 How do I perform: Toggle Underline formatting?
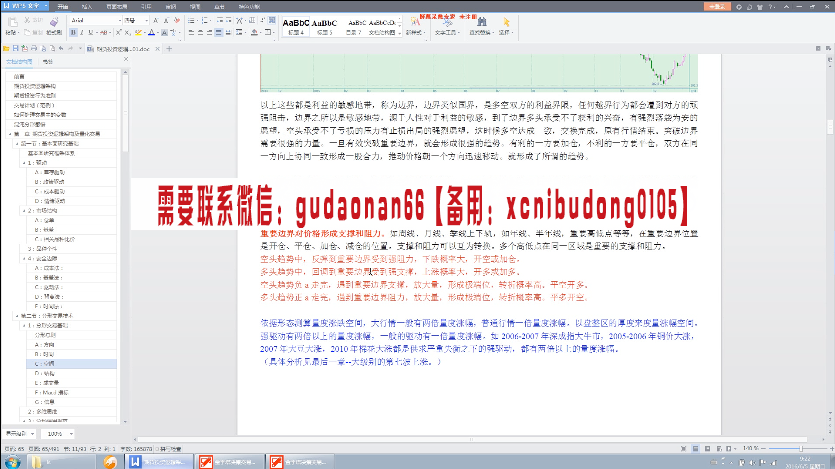pyautogui.click(x=91, y=32)
